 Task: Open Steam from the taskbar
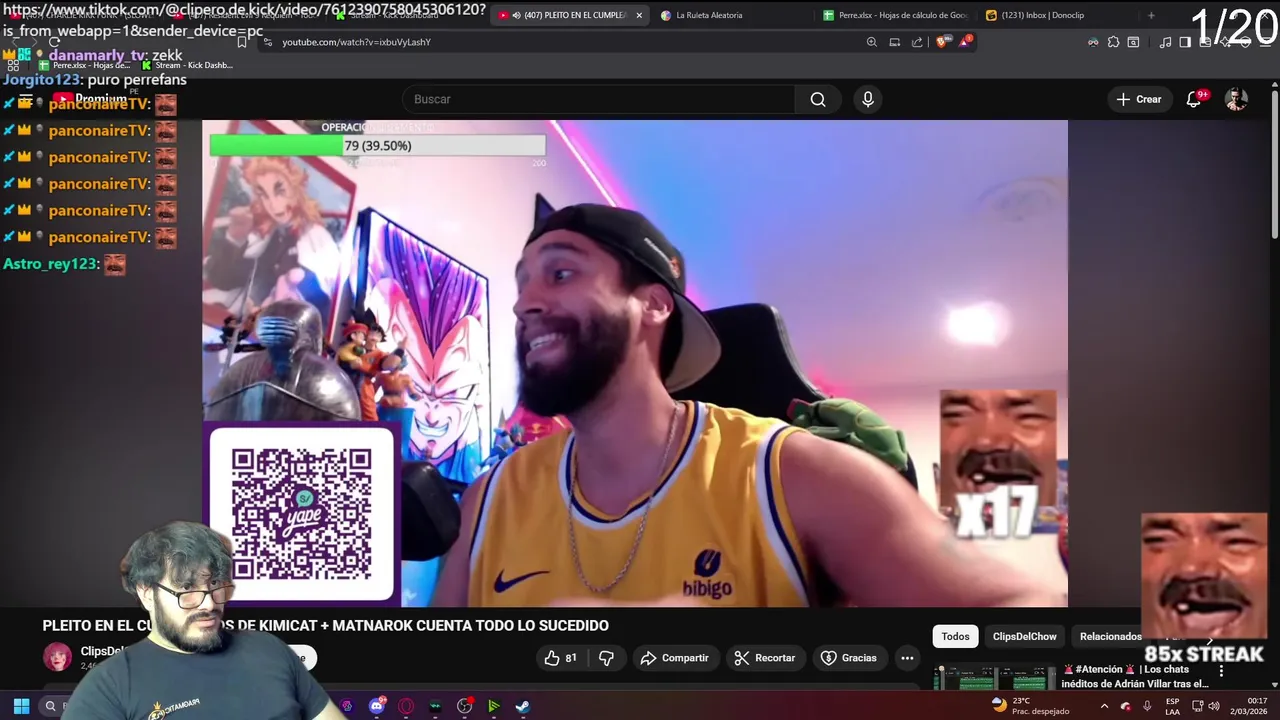522,706
